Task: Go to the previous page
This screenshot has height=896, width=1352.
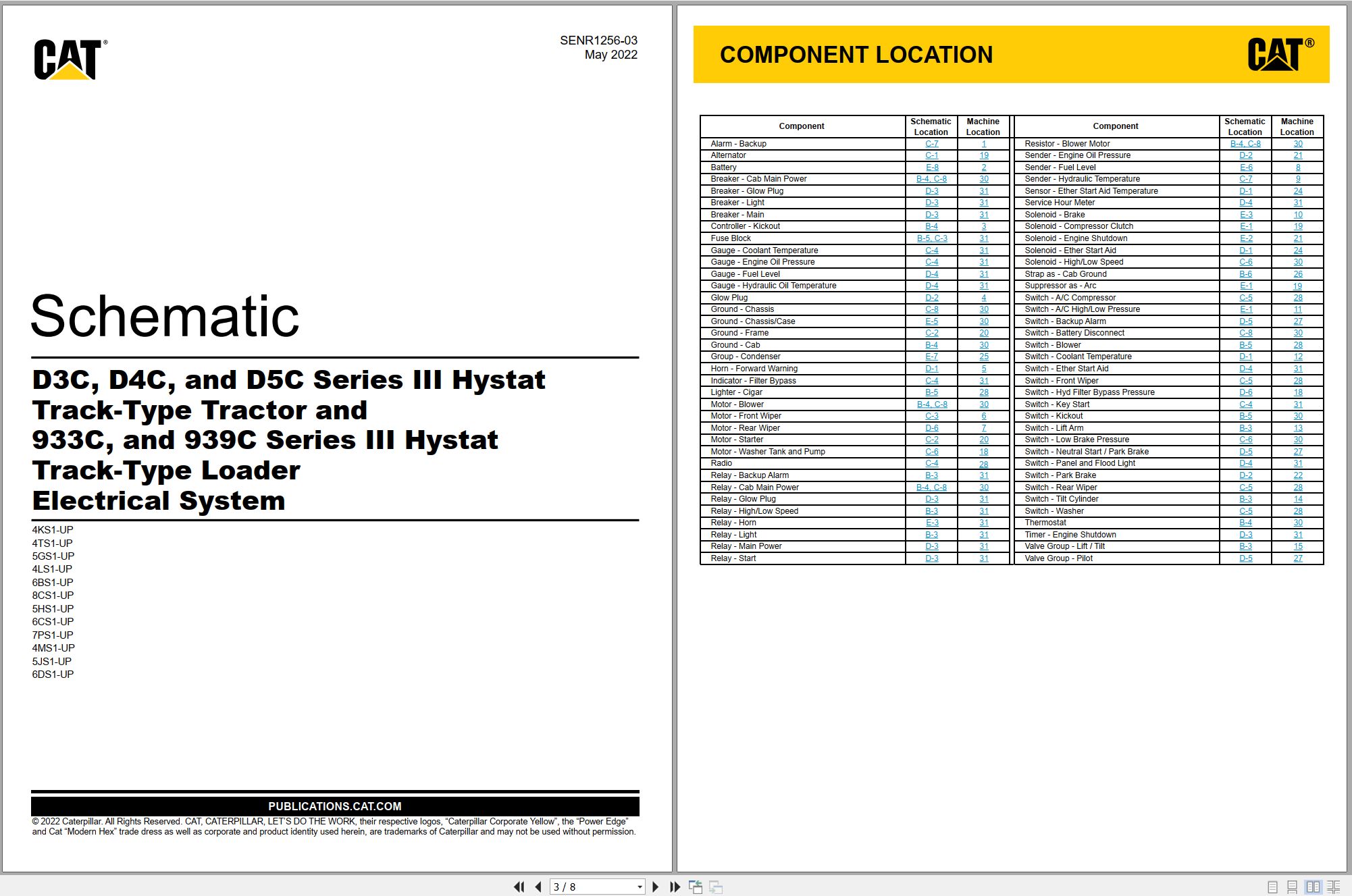Action: coord(538,887)
